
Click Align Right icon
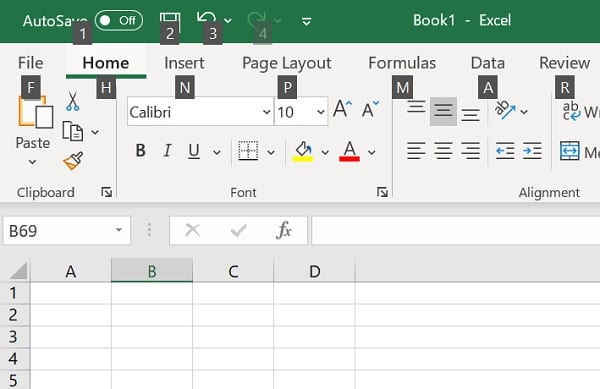470,151
